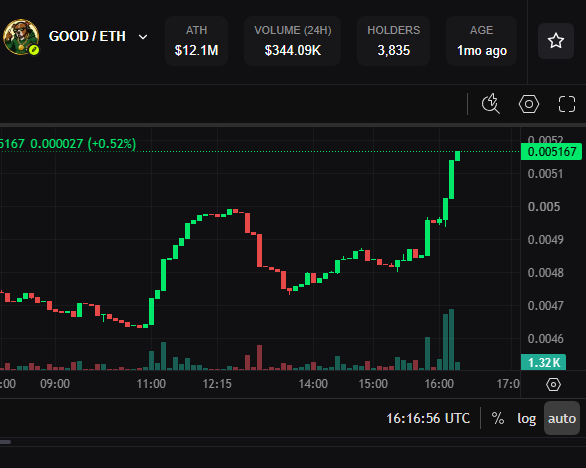Click the +0.52% price change legend
The image size is (586, 468).
click(112, 144)
